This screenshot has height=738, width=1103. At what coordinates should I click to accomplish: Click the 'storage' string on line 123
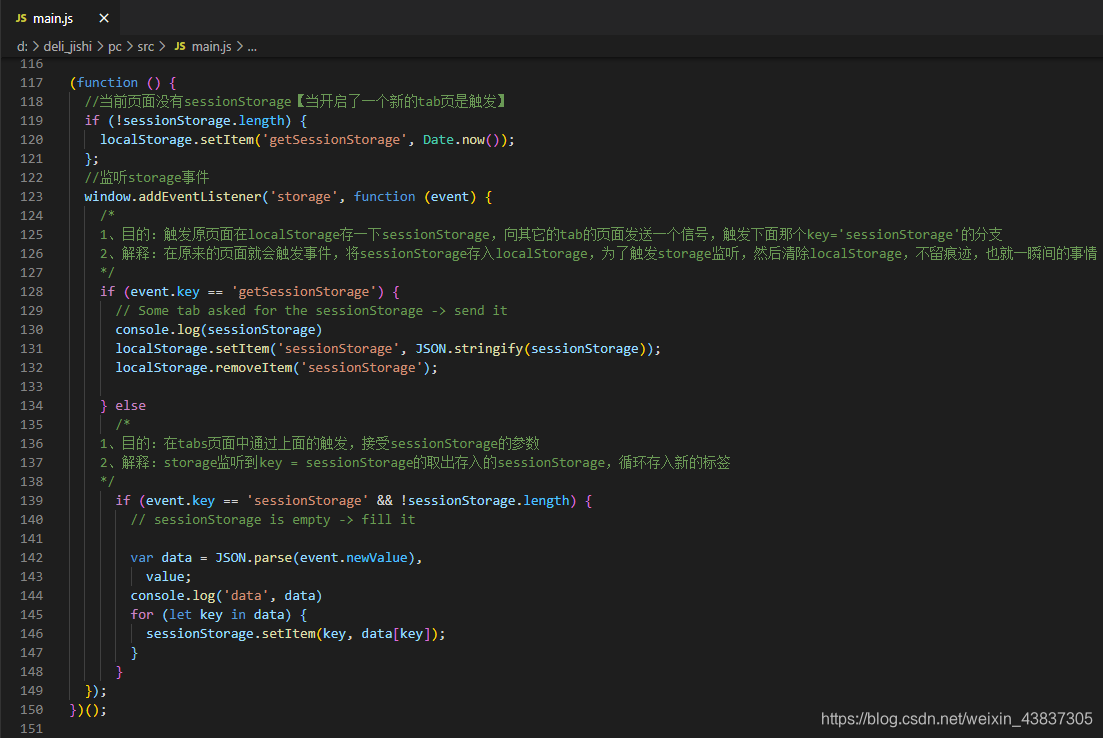coord(304,196)
